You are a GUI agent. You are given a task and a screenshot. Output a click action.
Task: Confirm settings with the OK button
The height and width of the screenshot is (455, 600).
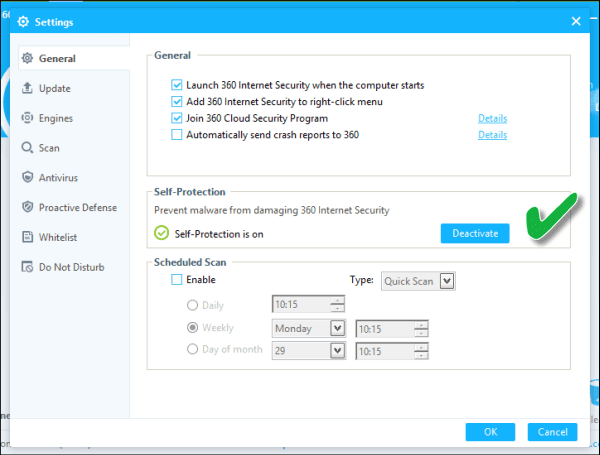click(490, 432)
